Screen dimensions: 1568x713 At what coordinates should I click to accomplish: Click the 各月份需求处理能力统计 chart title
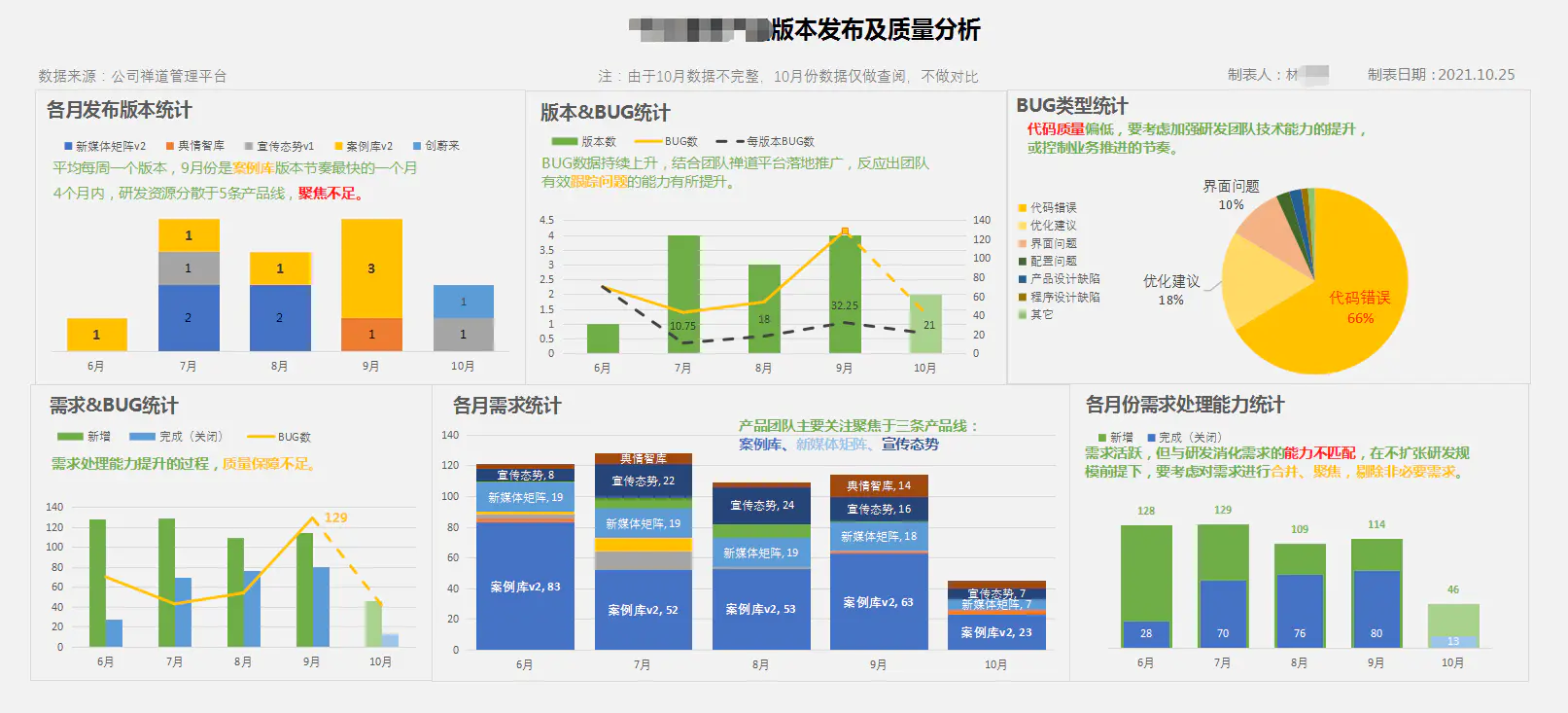(1185, 405)
